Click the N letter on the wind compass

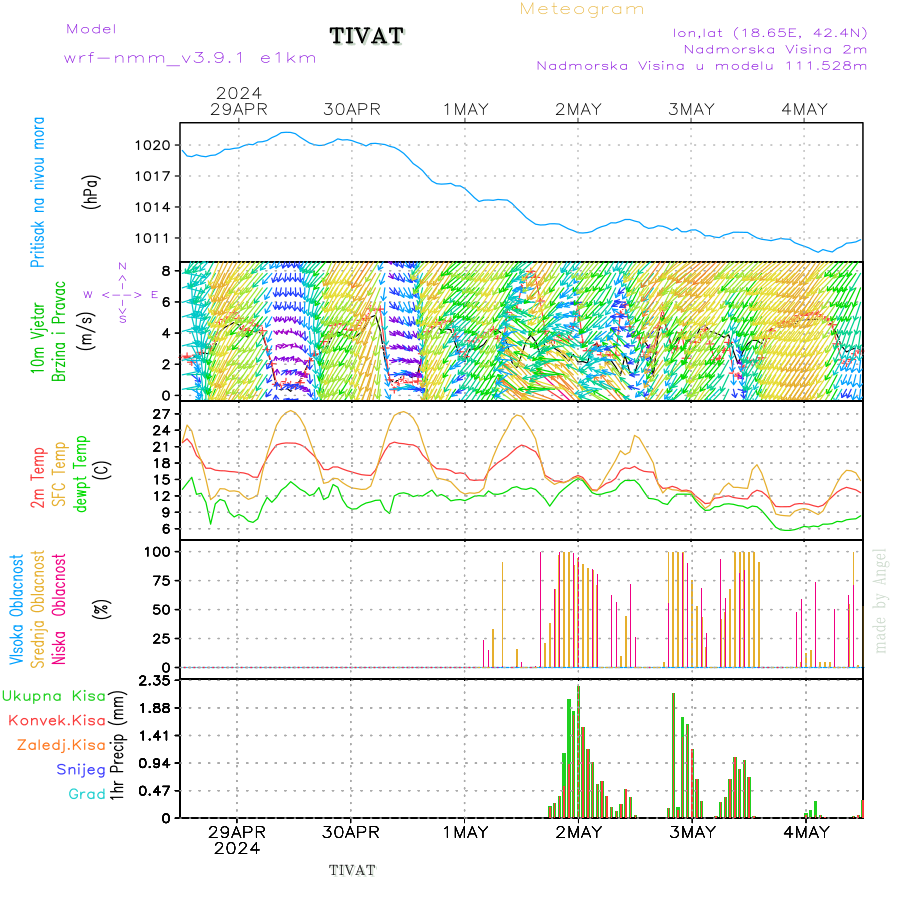122,266
